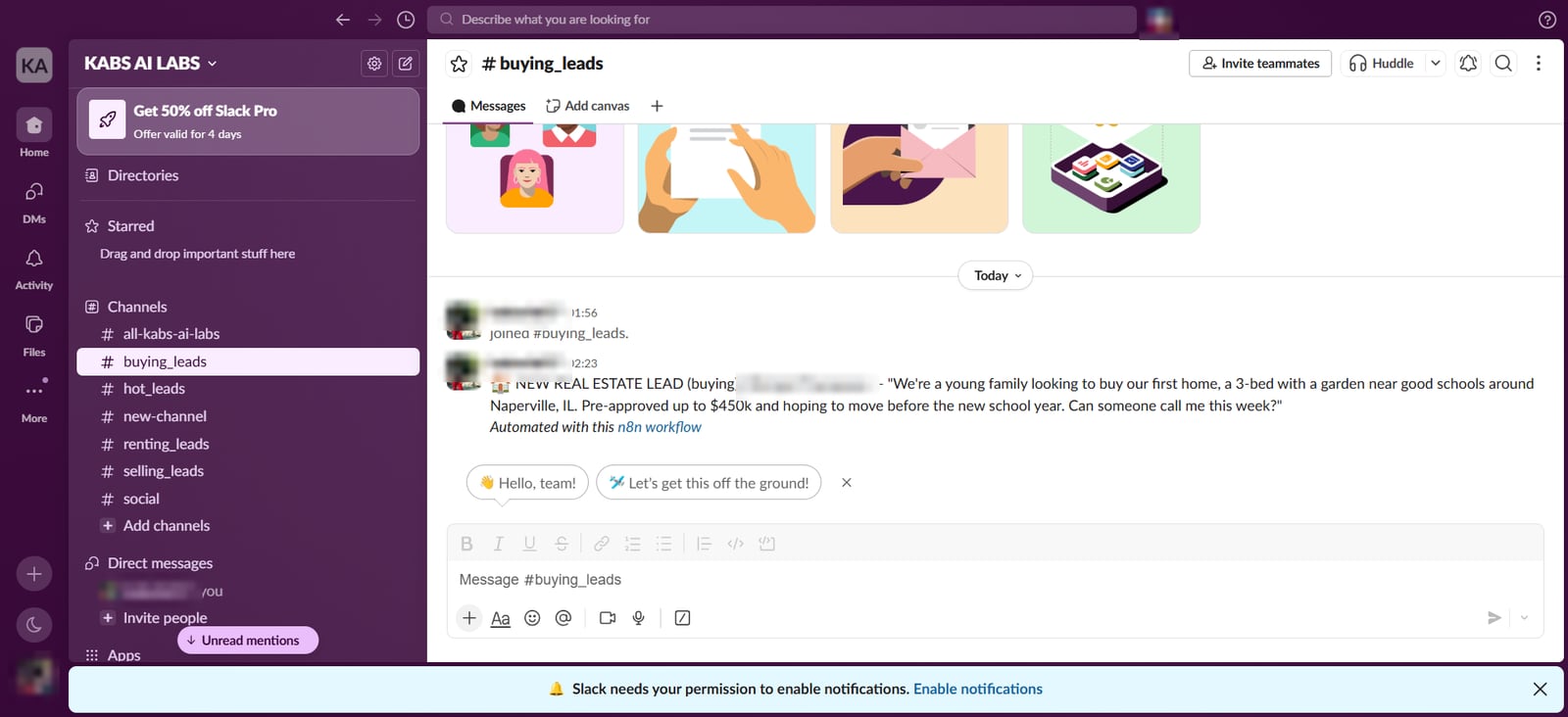Open Home in the left rail
Image resolution: width=1568 pixels, height=717 pixels.
[x=34, y=133]
